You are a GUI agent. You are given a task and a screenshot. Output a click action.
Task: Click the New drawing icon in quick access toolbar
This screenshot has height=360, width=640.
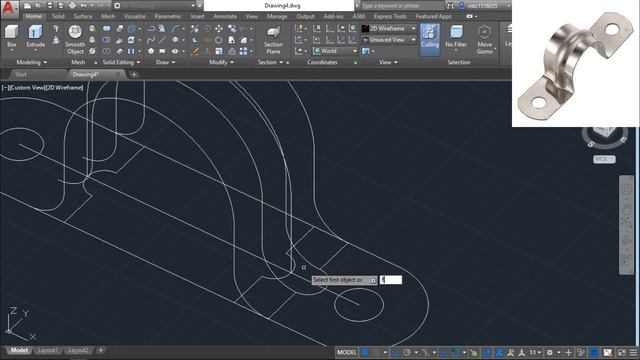point(27,6)
